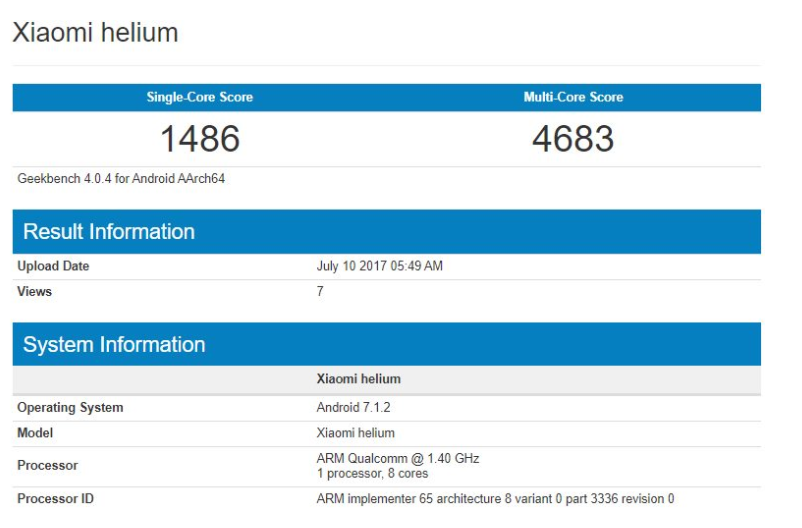Click the Processor ID row label
Screen dimensions: 802x528
point(56,498)
